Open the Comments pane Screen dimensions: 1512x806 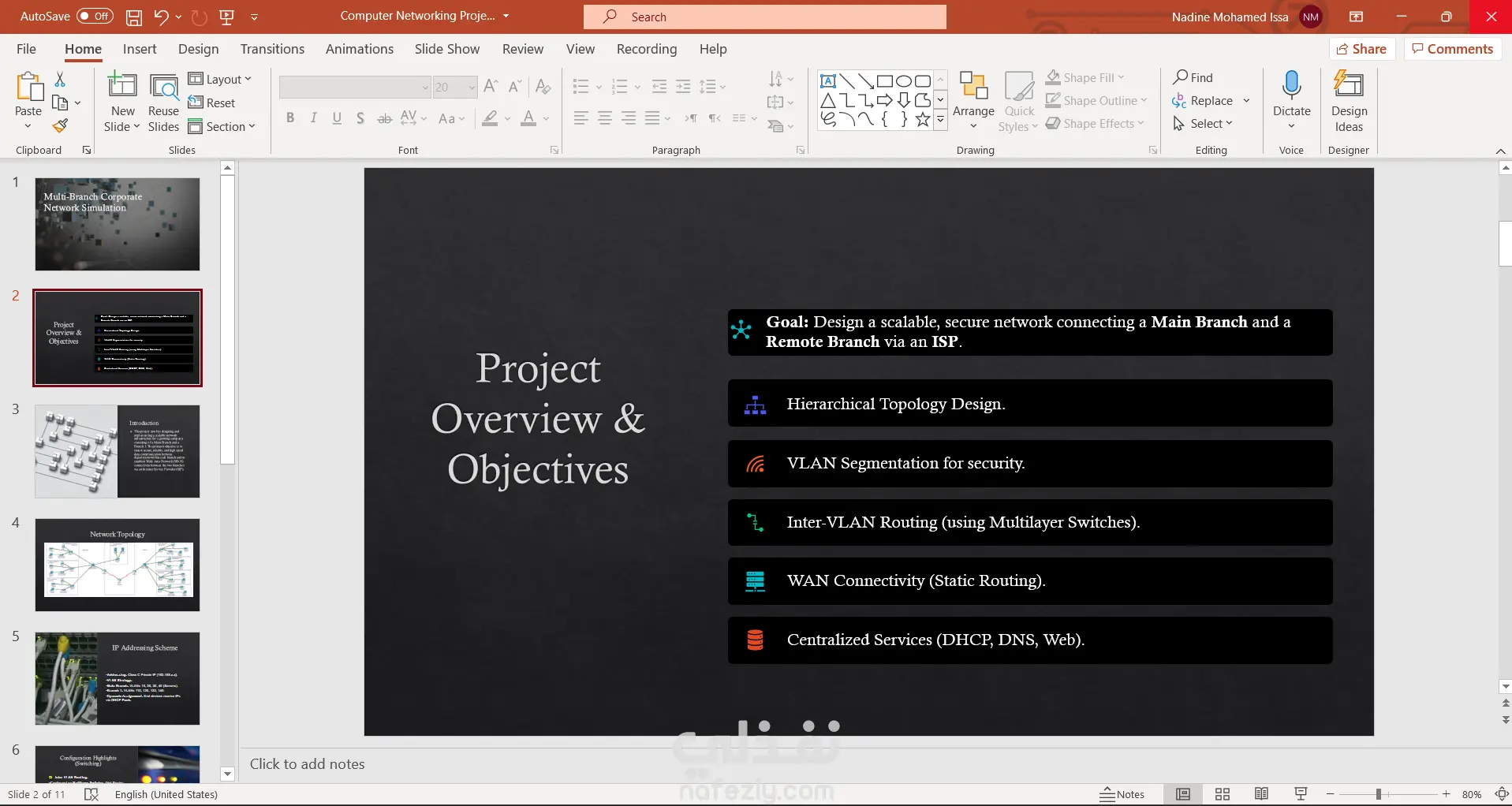pyautogui.click(x=1452, y=49)
